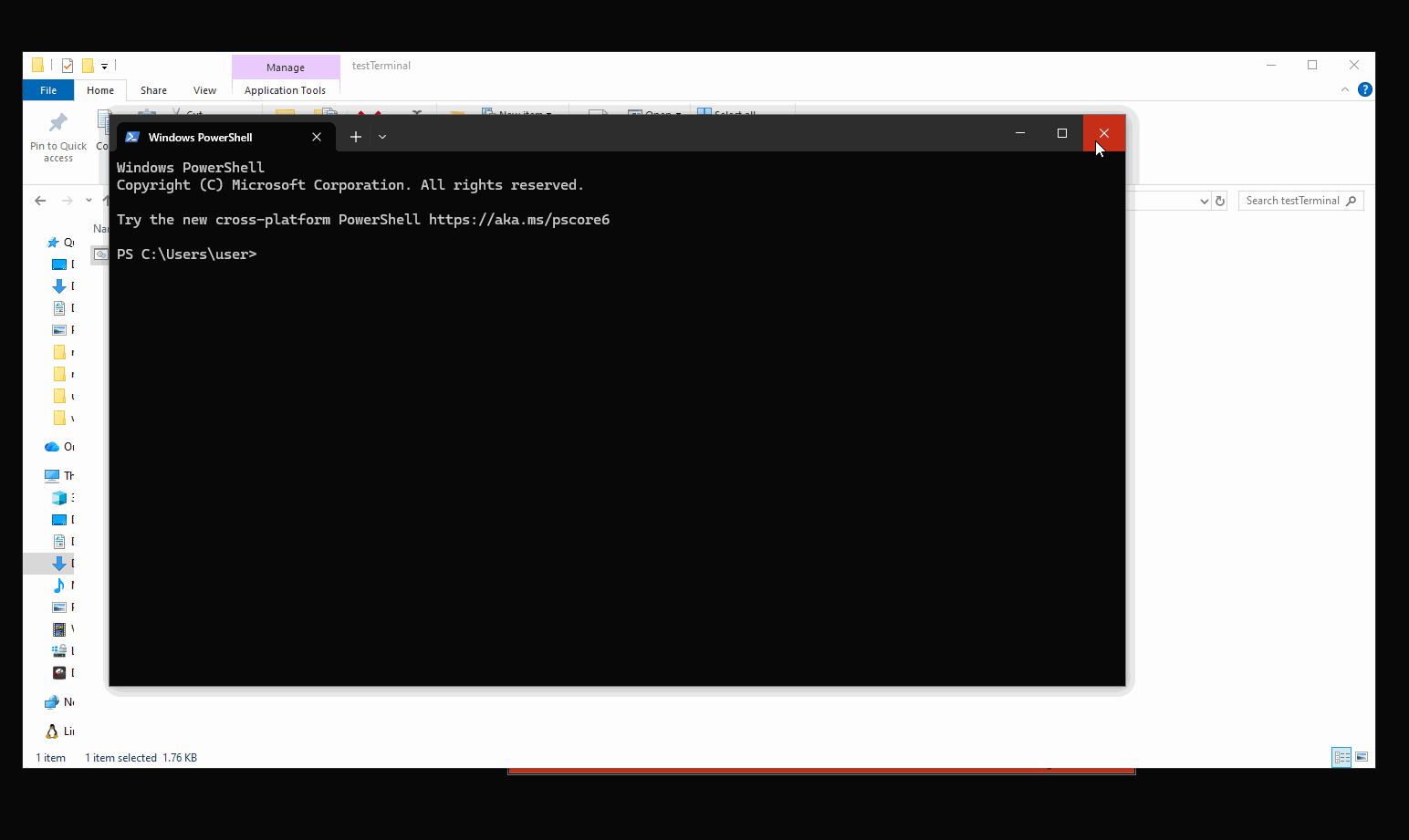
Task: Open recent locations dropdown arrow
Action: [x=89, y=201]
